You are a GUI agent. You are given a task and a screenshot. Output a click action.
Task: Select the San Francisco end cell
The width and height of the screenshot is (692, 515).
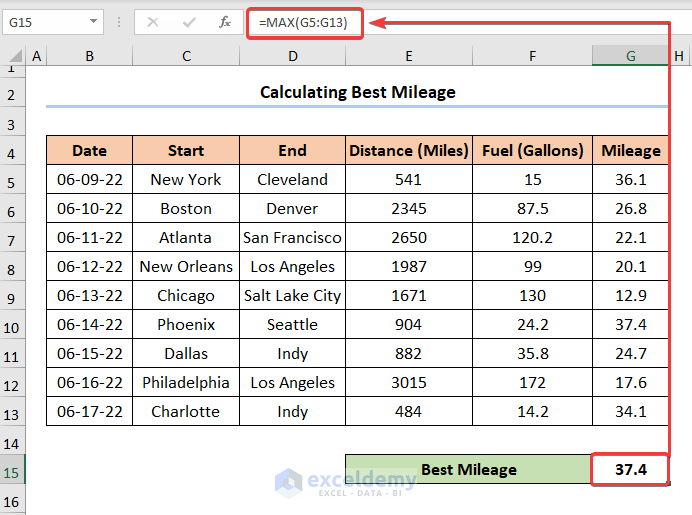[x=293, y=237]
